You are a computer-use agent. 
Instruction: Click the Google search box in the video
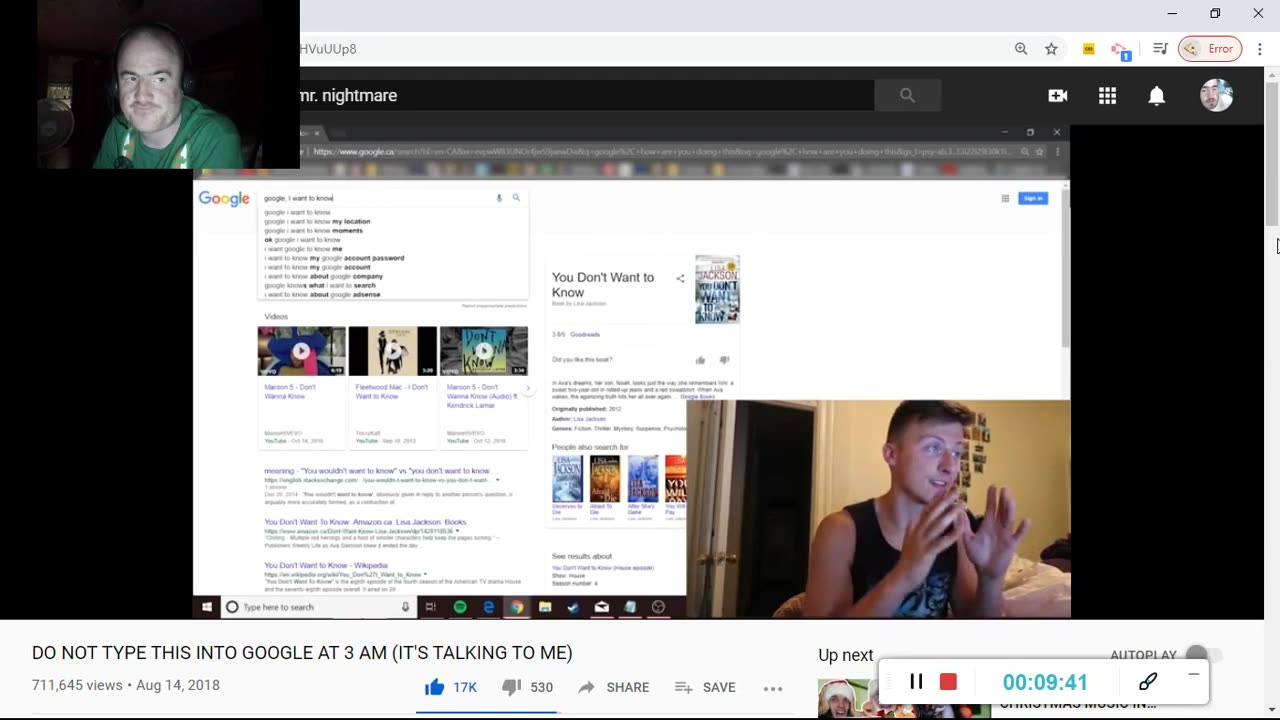[x=392, y=198]
